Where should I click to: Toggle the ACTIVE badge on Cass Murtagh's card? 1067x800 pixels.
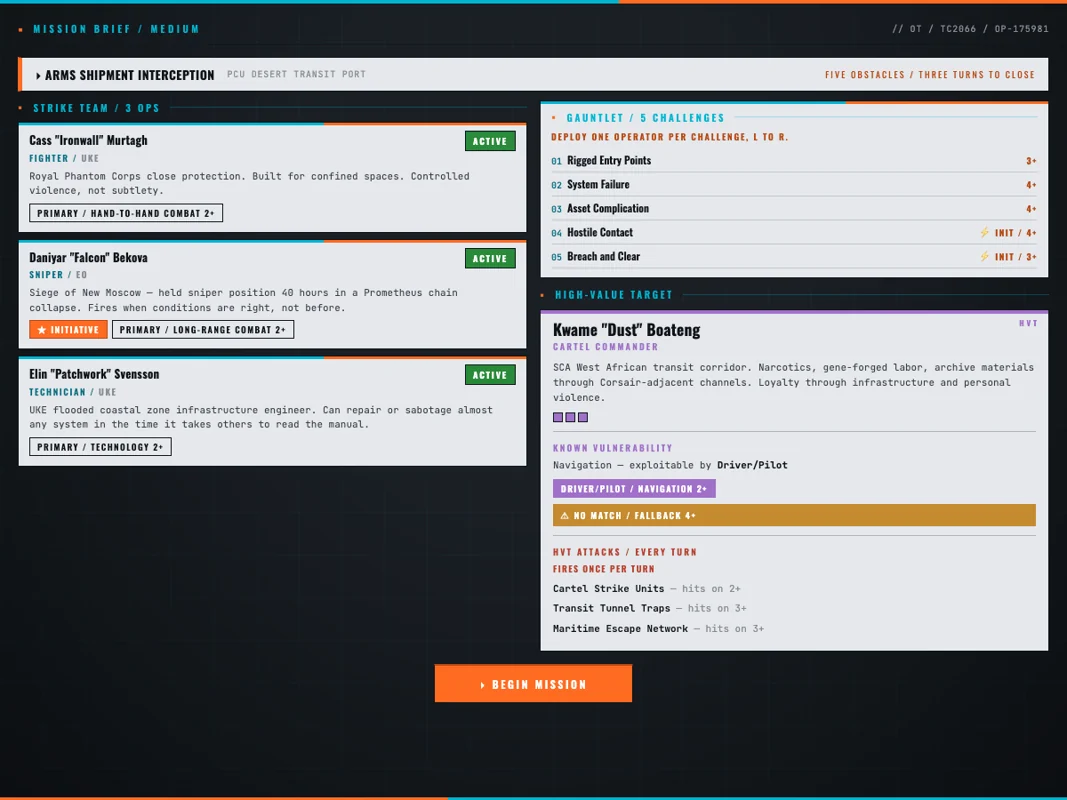[490, 141]
